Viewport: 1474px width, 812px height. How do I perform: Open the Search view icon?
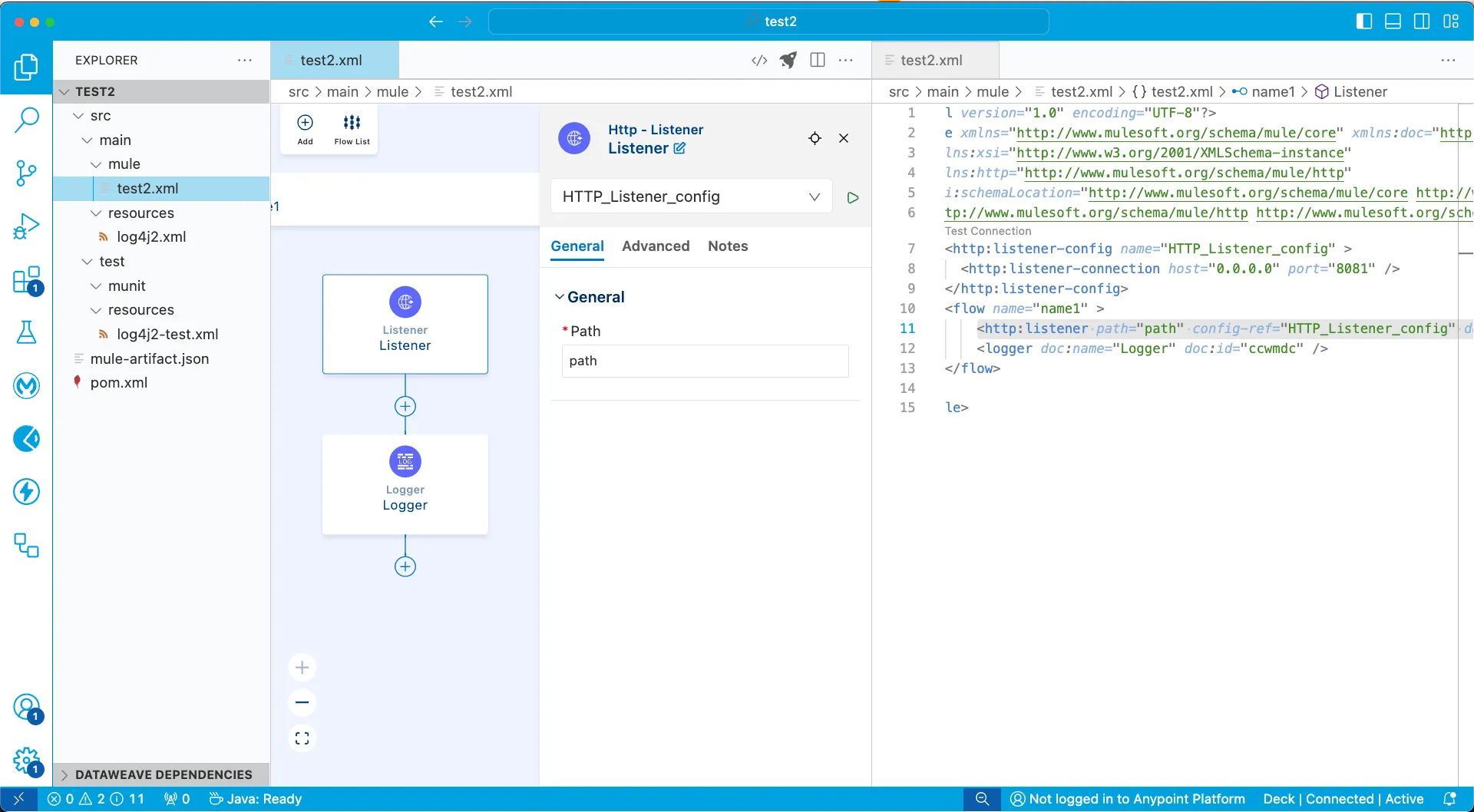[x=26, y=120]
